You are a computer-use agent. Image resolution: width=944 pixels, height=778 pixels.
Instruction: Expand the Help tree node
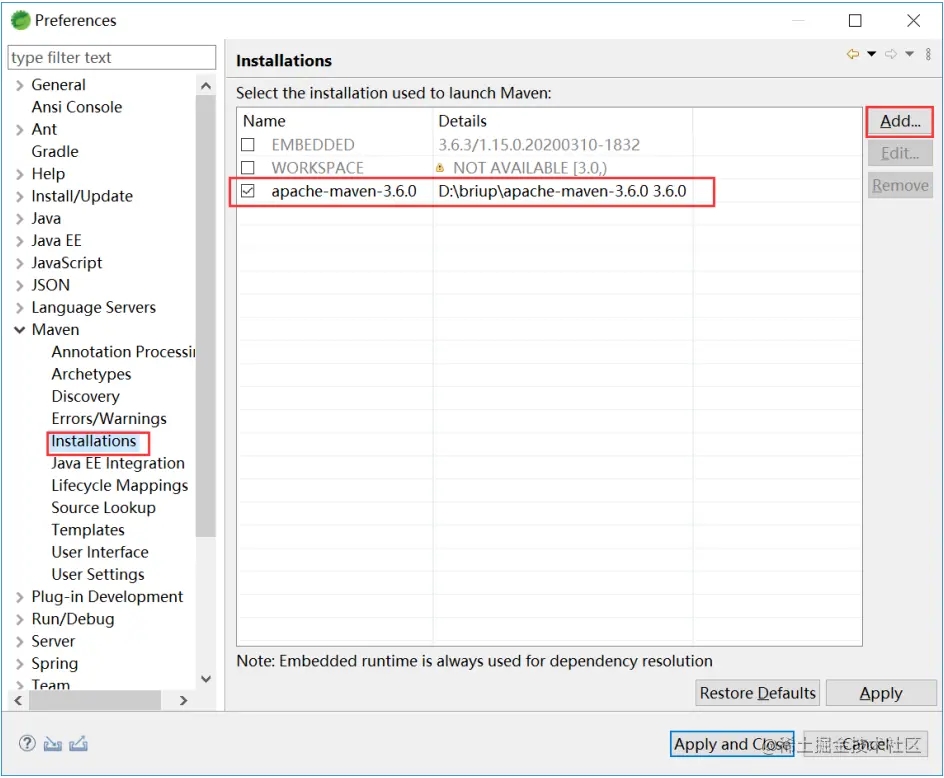point(20,175)
